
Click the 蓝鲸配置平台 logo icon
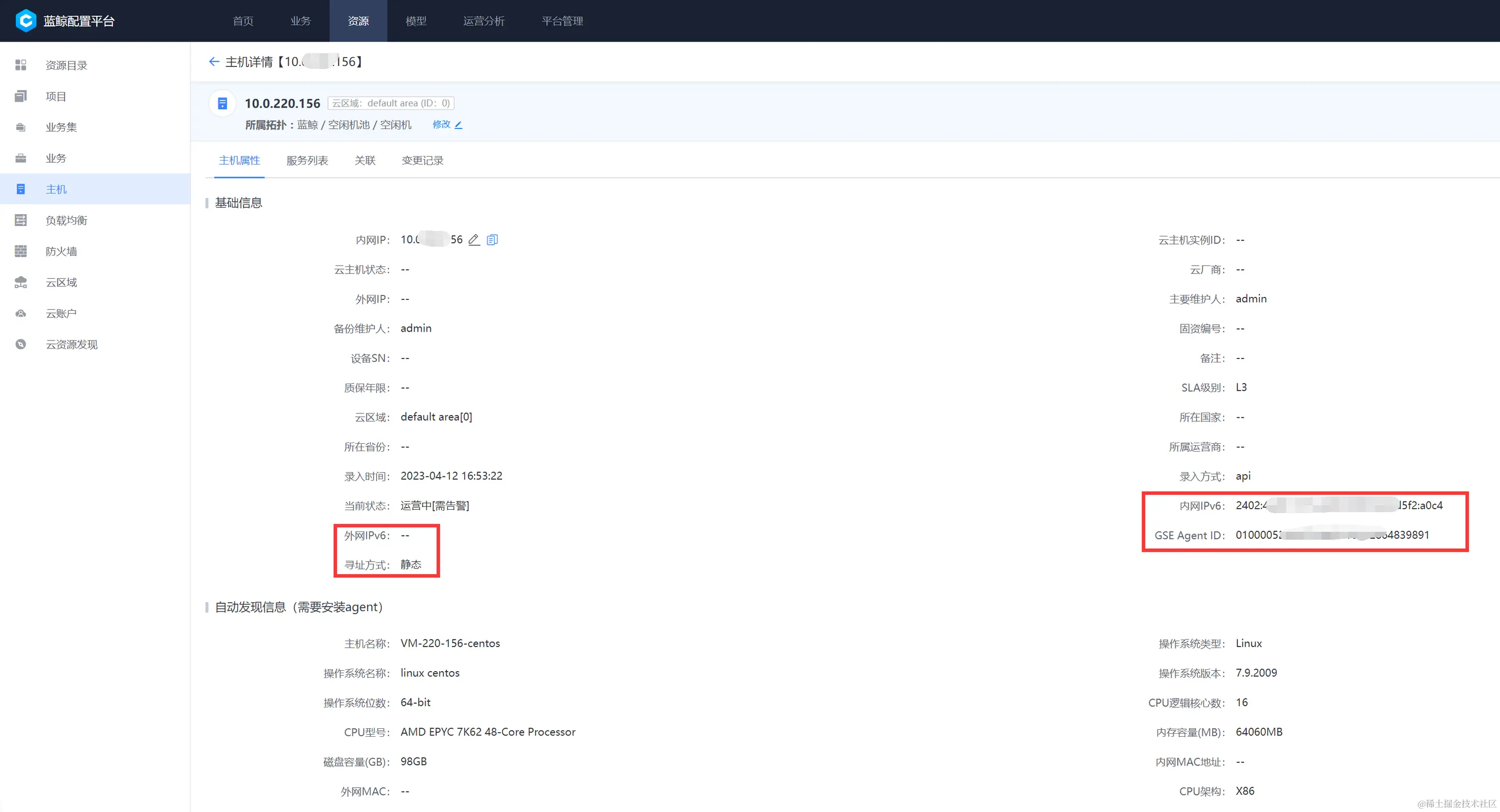(x=26, y=21)
